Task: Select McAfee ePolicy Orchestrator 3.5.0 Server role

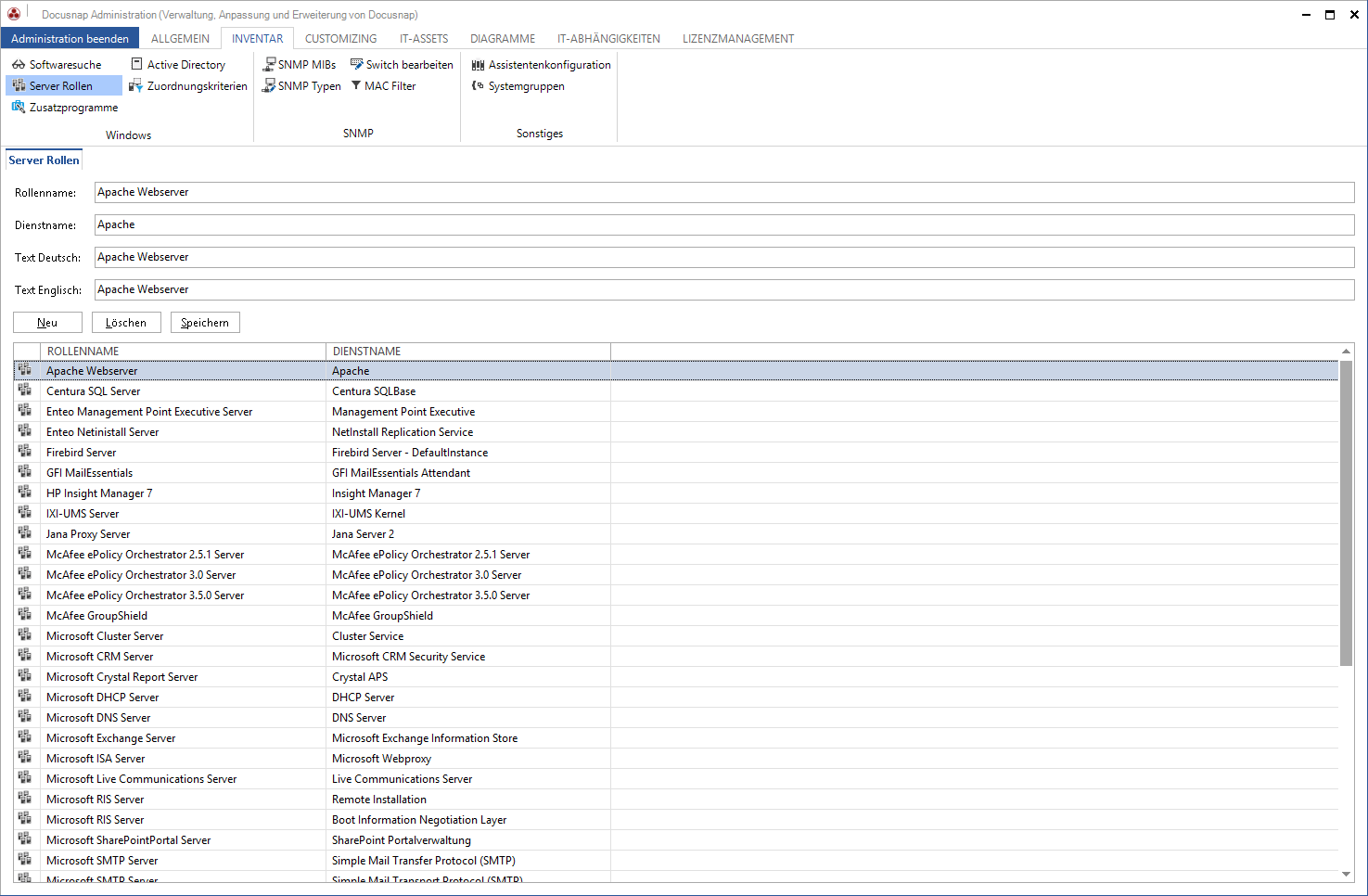Action: point(676,595)
